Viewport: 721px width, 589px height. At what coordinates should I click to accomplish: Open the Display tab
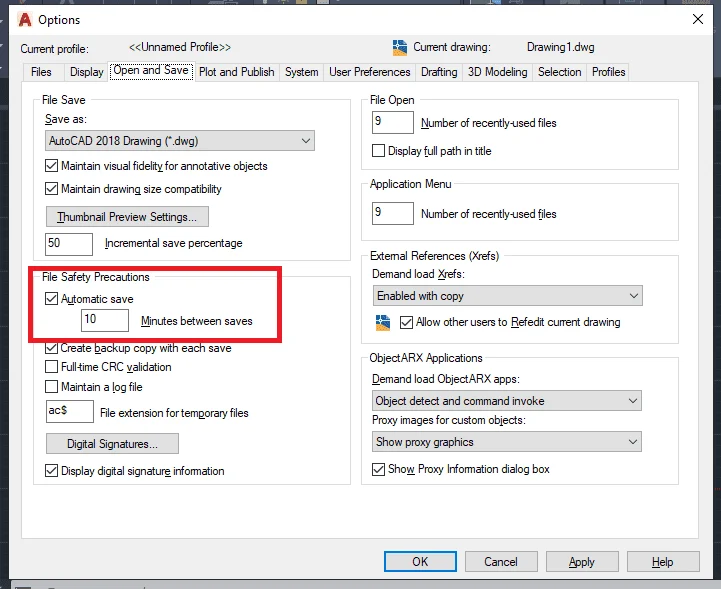click(86, 72)
